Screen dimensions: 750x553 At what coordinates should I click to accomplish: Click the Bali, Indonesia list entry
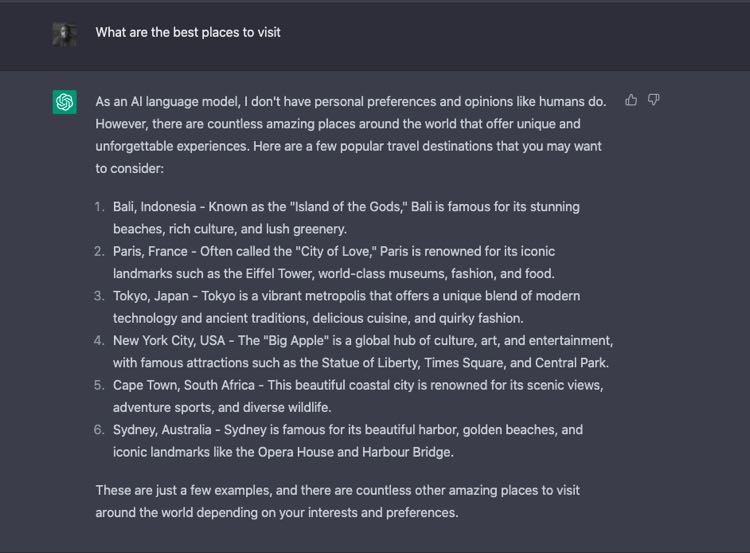(x=346, y=218)
